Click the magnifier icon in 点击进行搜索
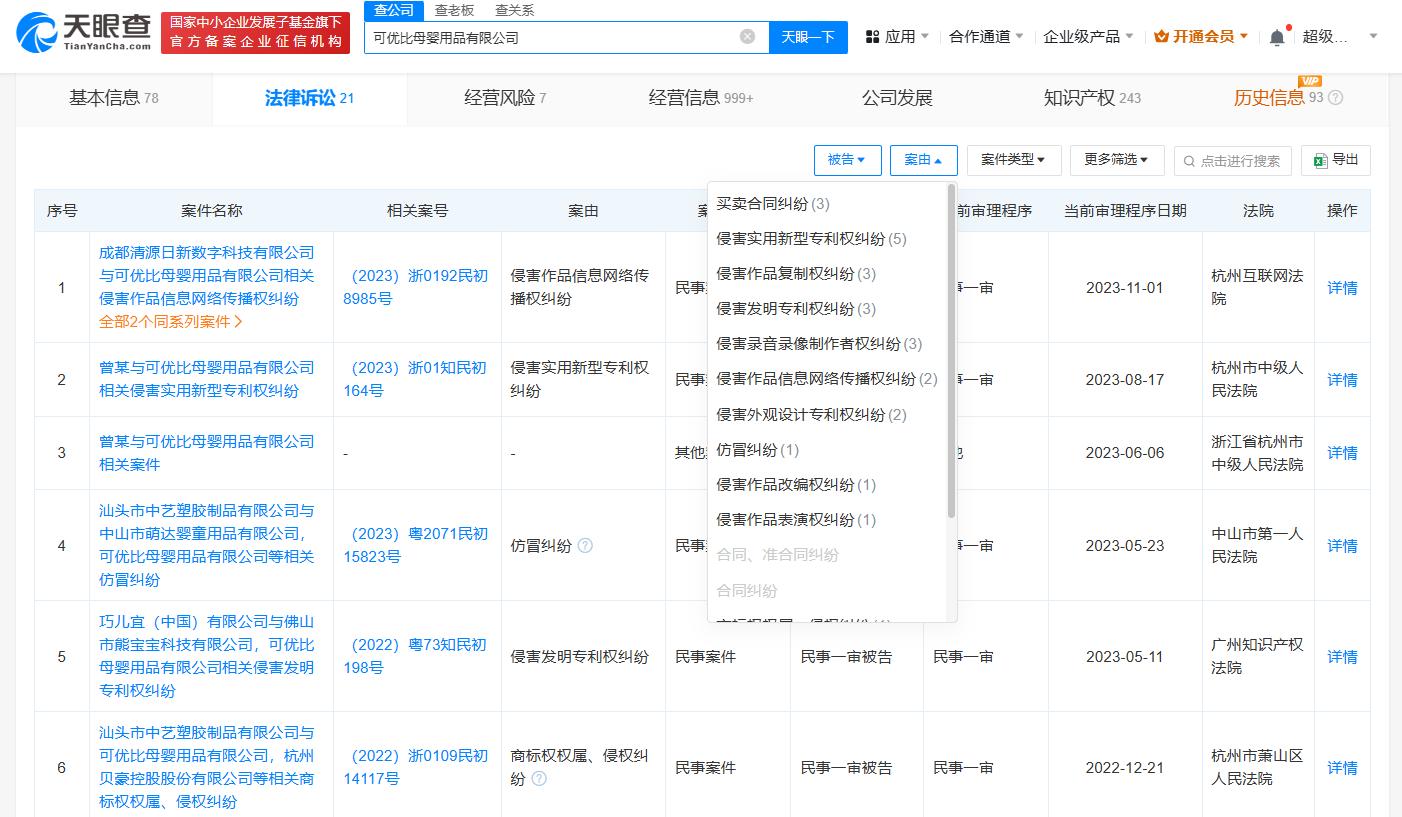The height and width of the screenshot is (817, 1402). pos(1190,161)
